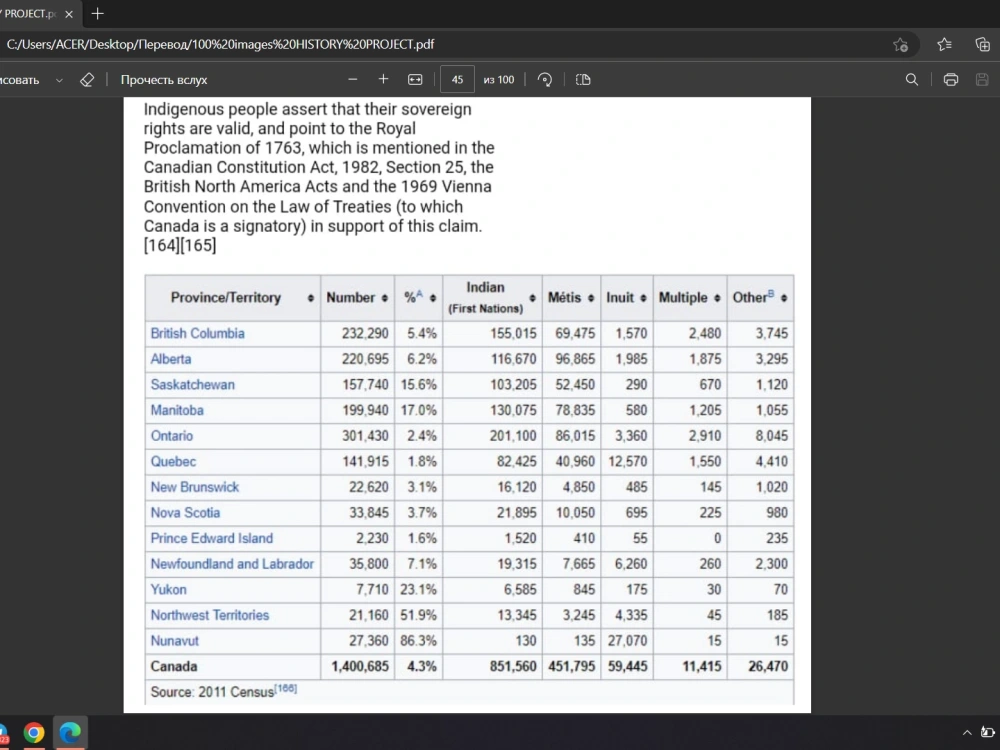Open a new browser tab

coord(98,13)
